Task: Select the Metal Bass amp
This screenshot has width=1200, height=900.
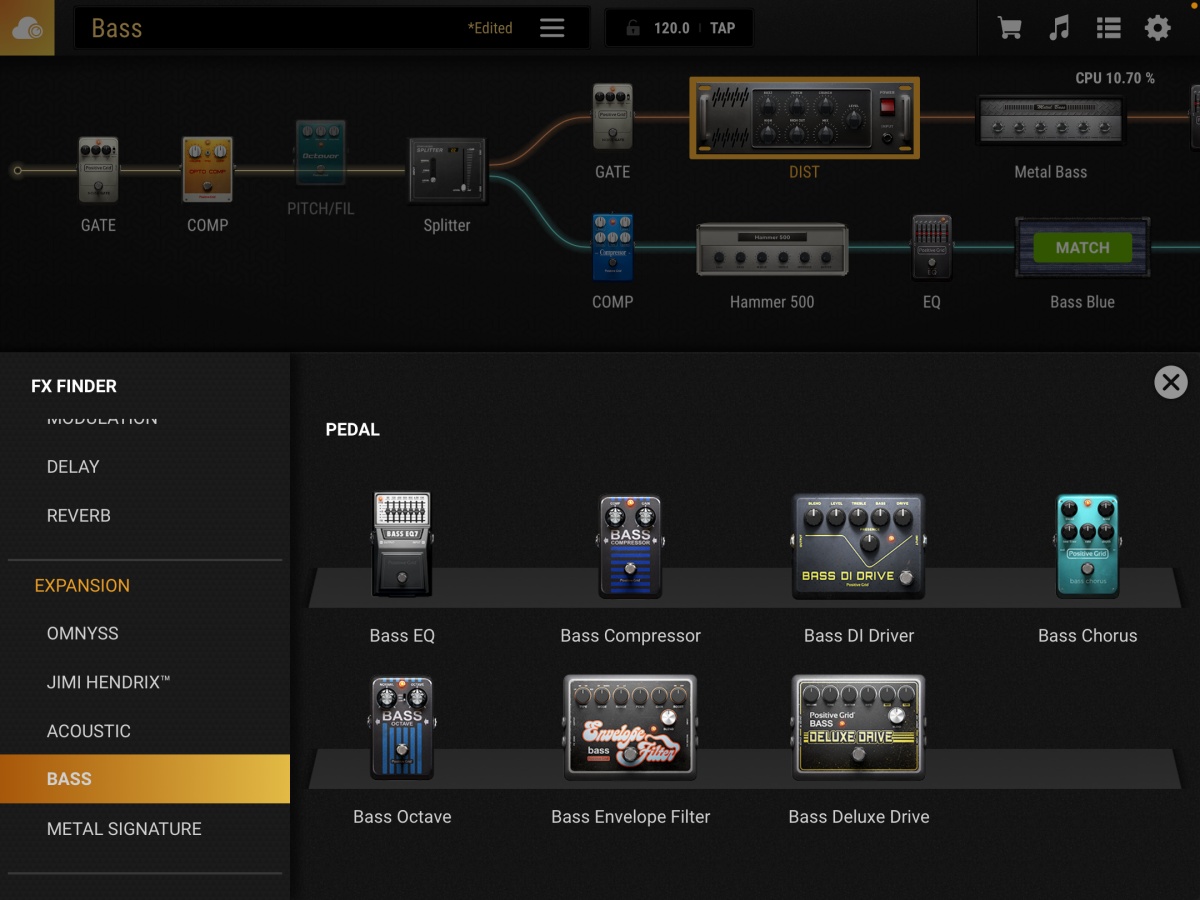Action: [1050, 120]
